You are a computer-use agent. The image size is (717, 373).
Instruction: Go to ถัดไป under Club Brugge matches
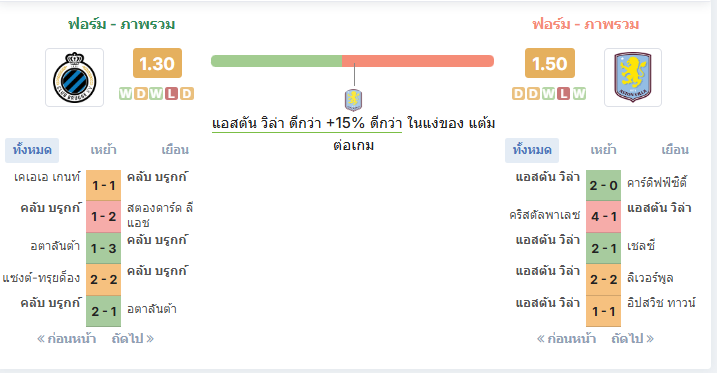pyautogui.click(x=133, y=339)
